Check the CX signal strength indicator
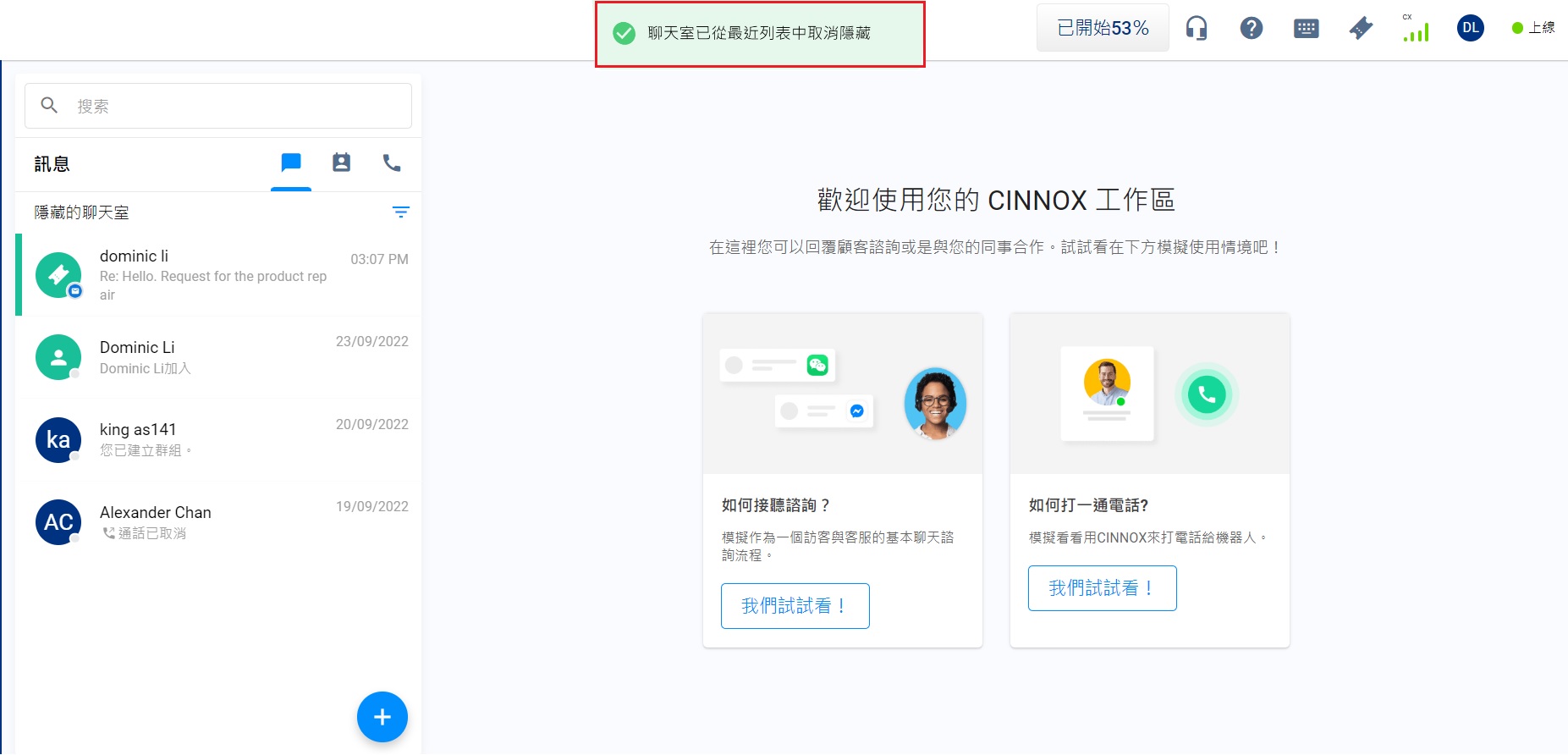The height and width of the screenshot is (755, 1568). point(1416,28)
